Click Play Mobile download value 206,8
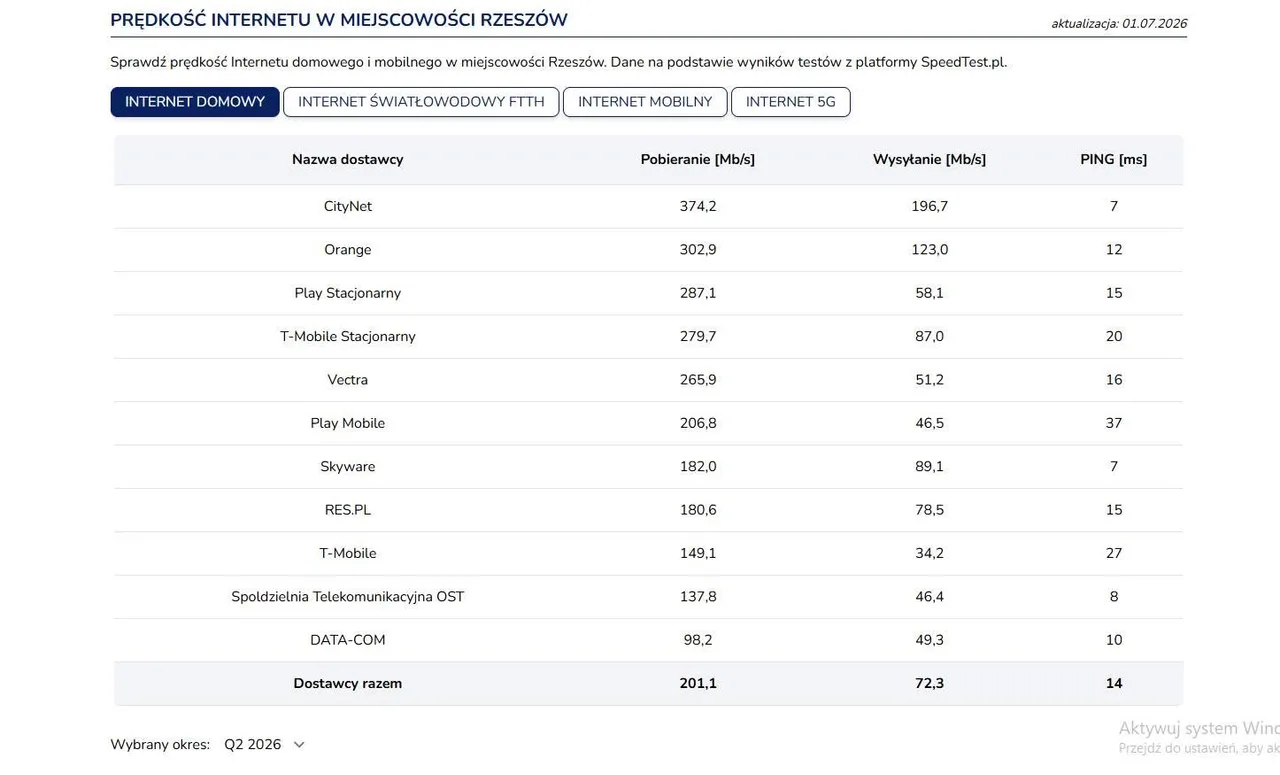1280x775 pixels. coord(698,423)
